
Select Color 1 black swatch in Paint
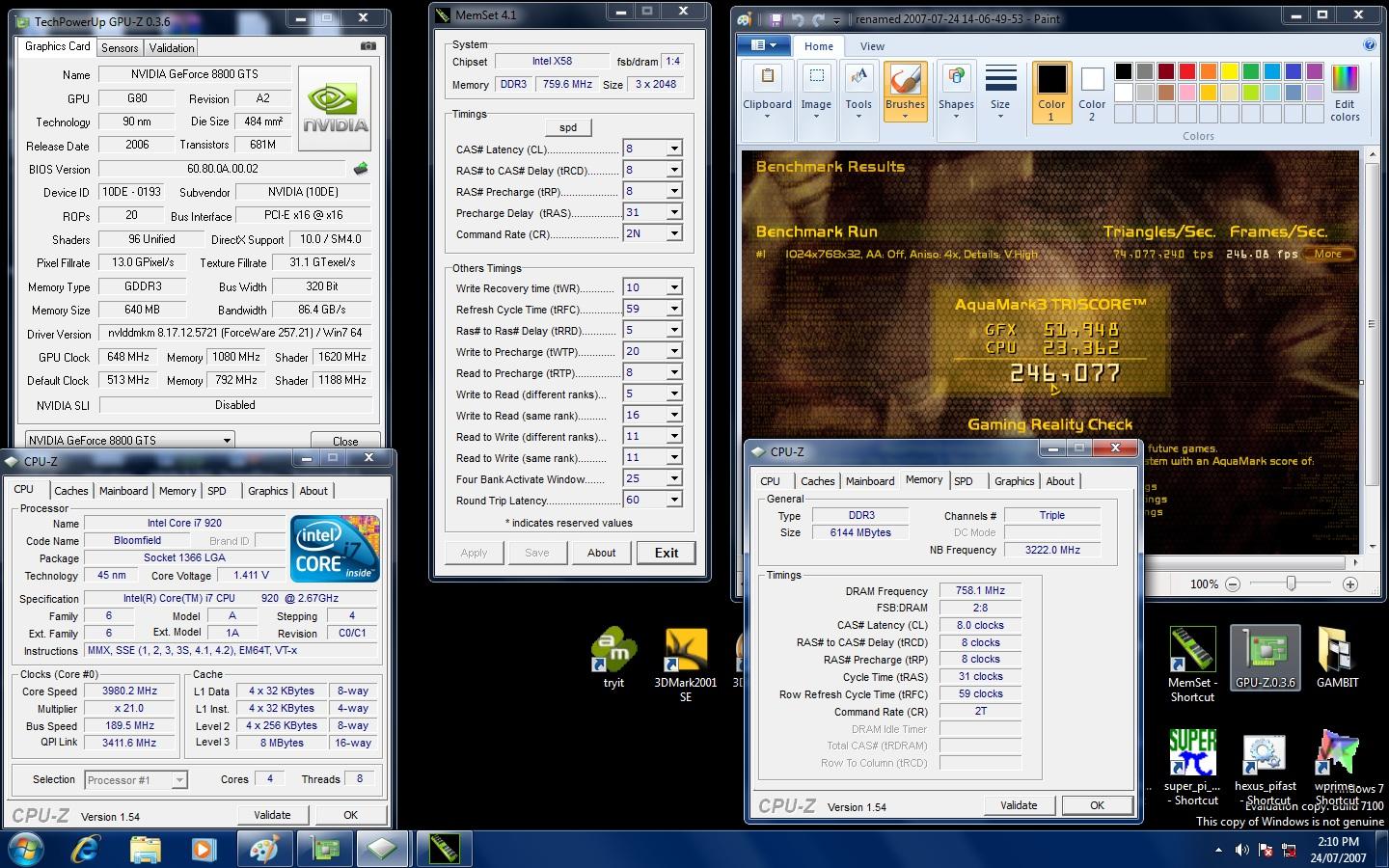click(1051, 93)
